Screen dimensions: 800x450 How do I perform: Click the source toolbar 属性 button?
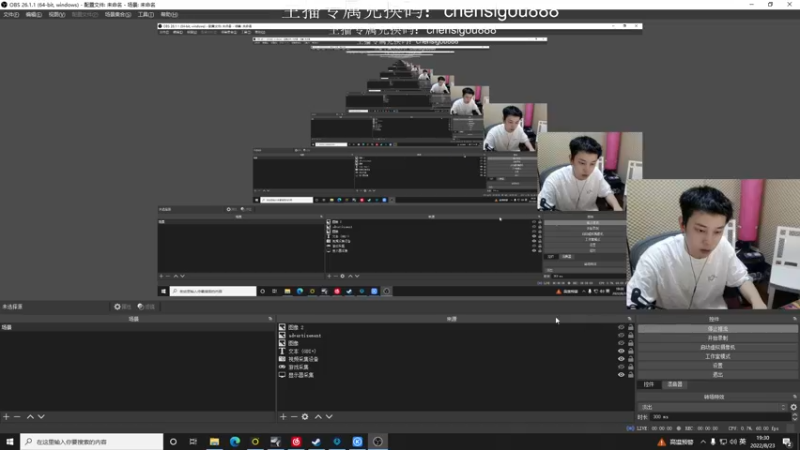[123, 307]
